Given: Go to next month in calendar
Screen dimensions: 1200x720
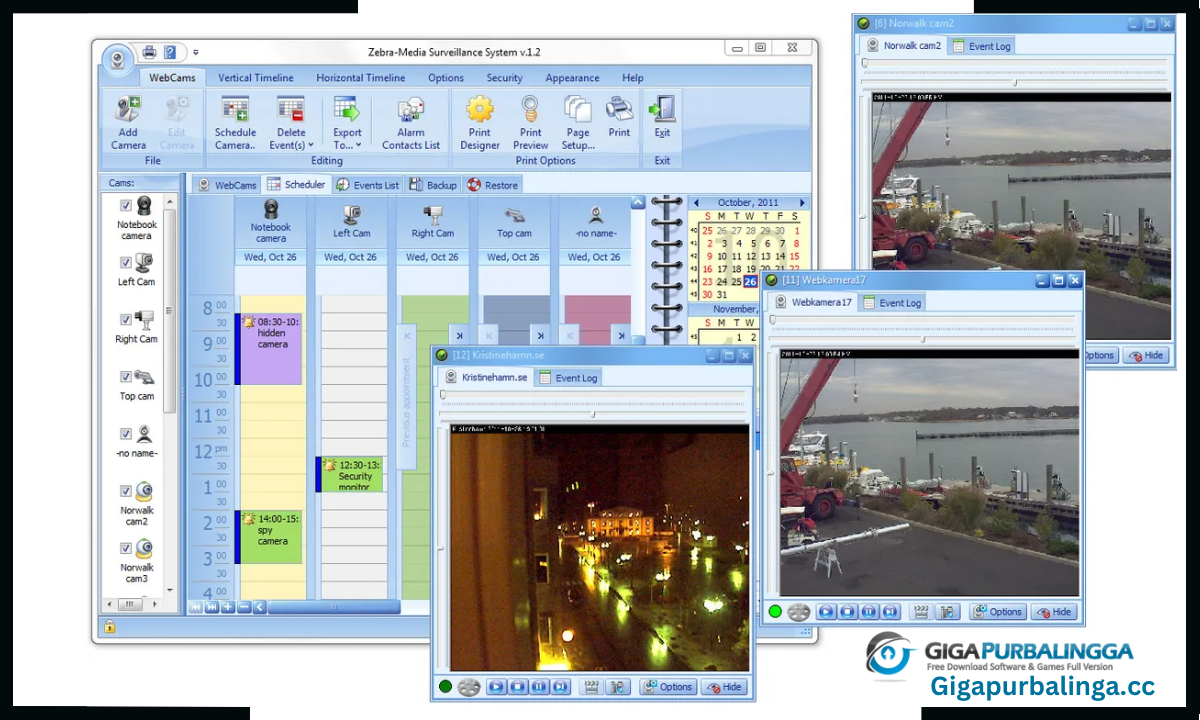Looking at the screenshot, I should [x=801, y=203].
